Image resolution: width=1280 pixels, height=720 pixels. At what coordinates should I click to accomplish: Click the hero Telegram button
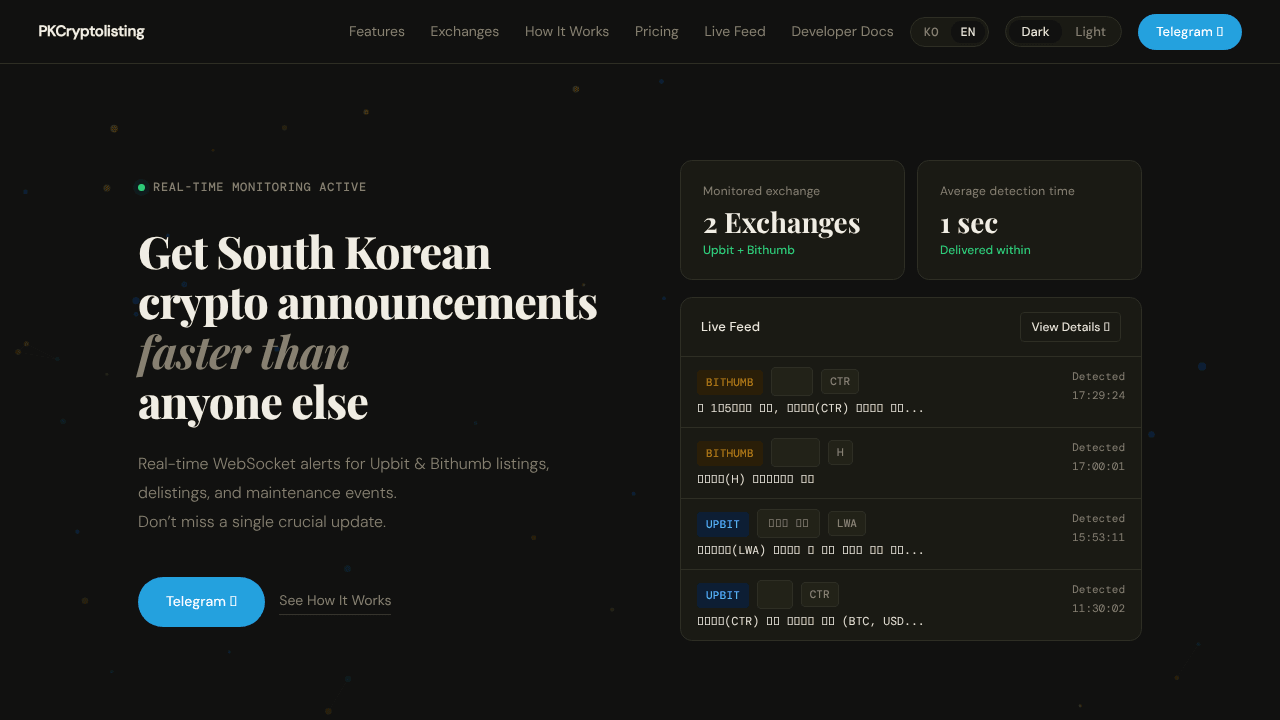pos(201,602)
